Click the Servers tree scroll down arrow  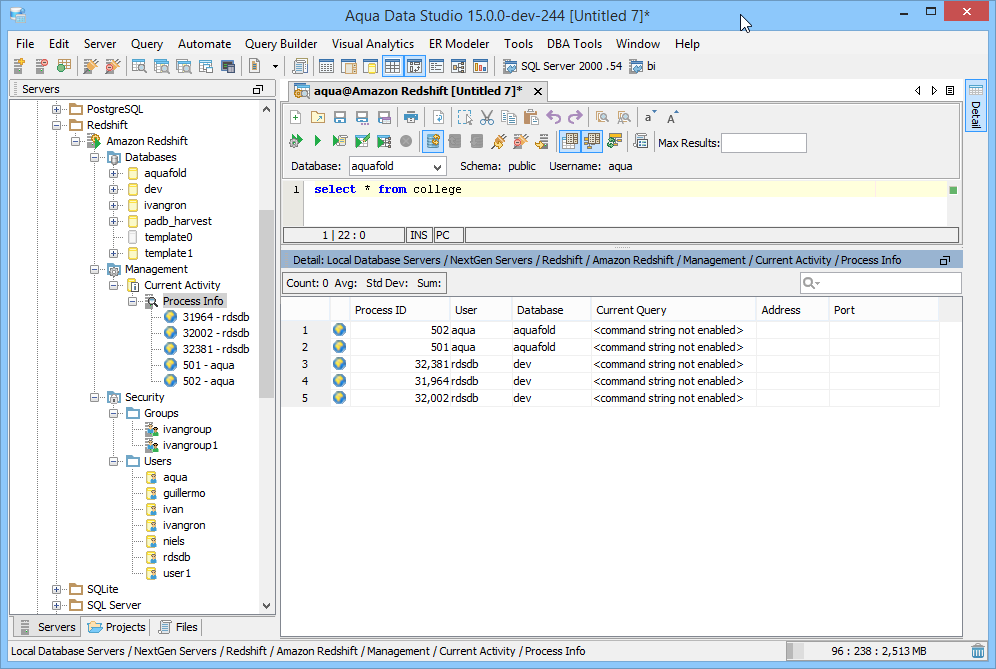pos(266,605)
